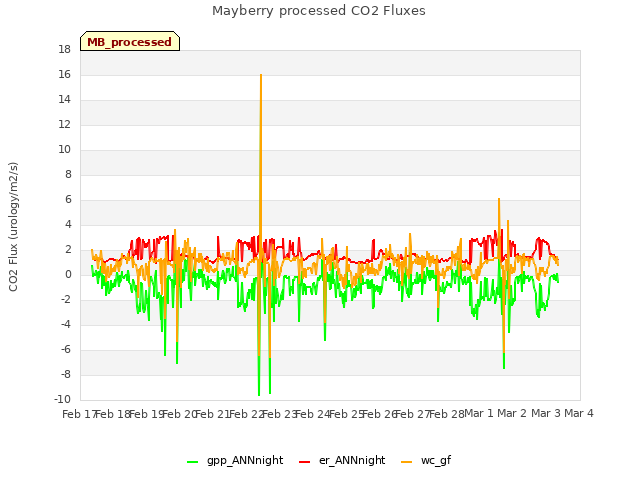The image size is (640, 480).
Task: Click the CO2 Flux y-axis label
Action: tap(13, 227)
